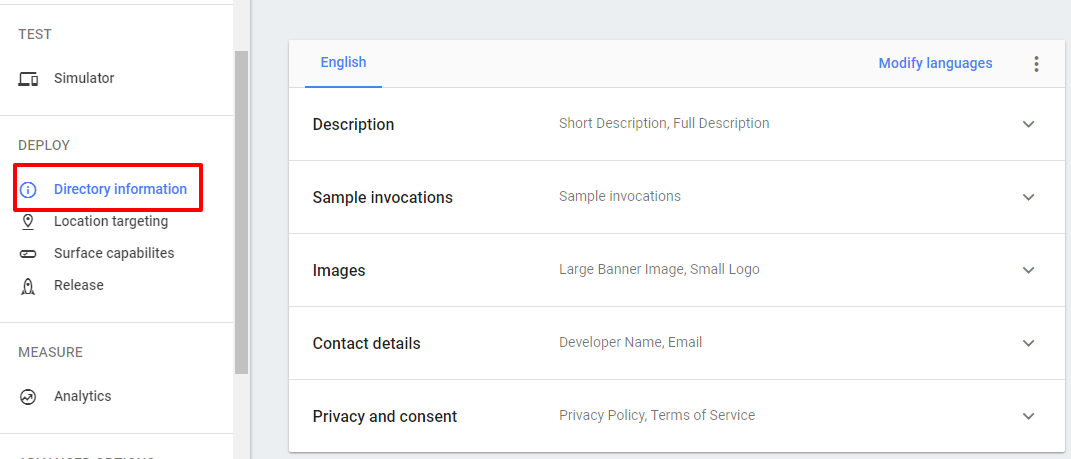Viewport: 1071px width, 459px height.
Task: Click the sidebar vertical scrollbar
Action: coord(241,210)
